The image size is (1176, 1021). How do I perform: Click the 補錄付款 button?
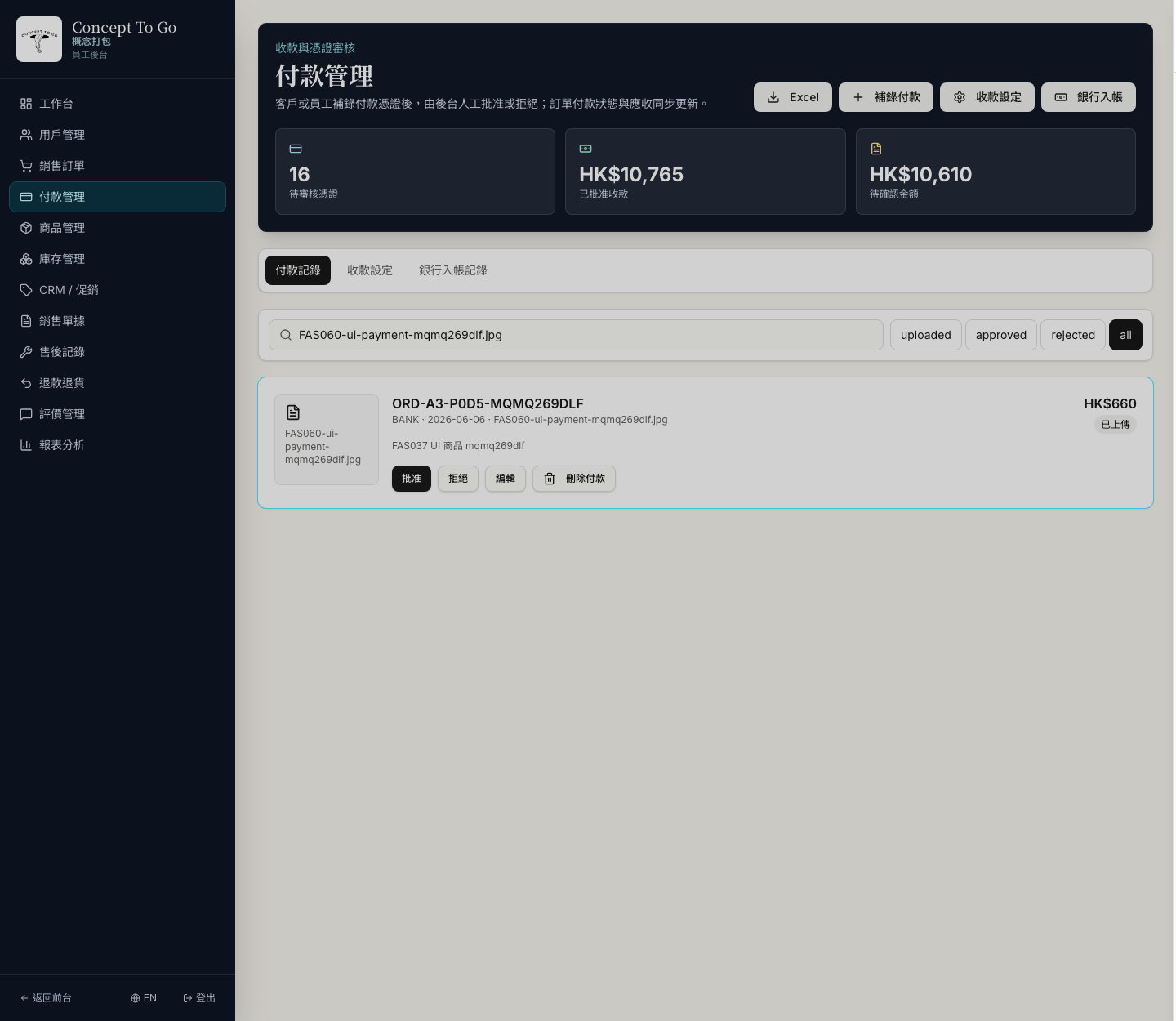886,97
